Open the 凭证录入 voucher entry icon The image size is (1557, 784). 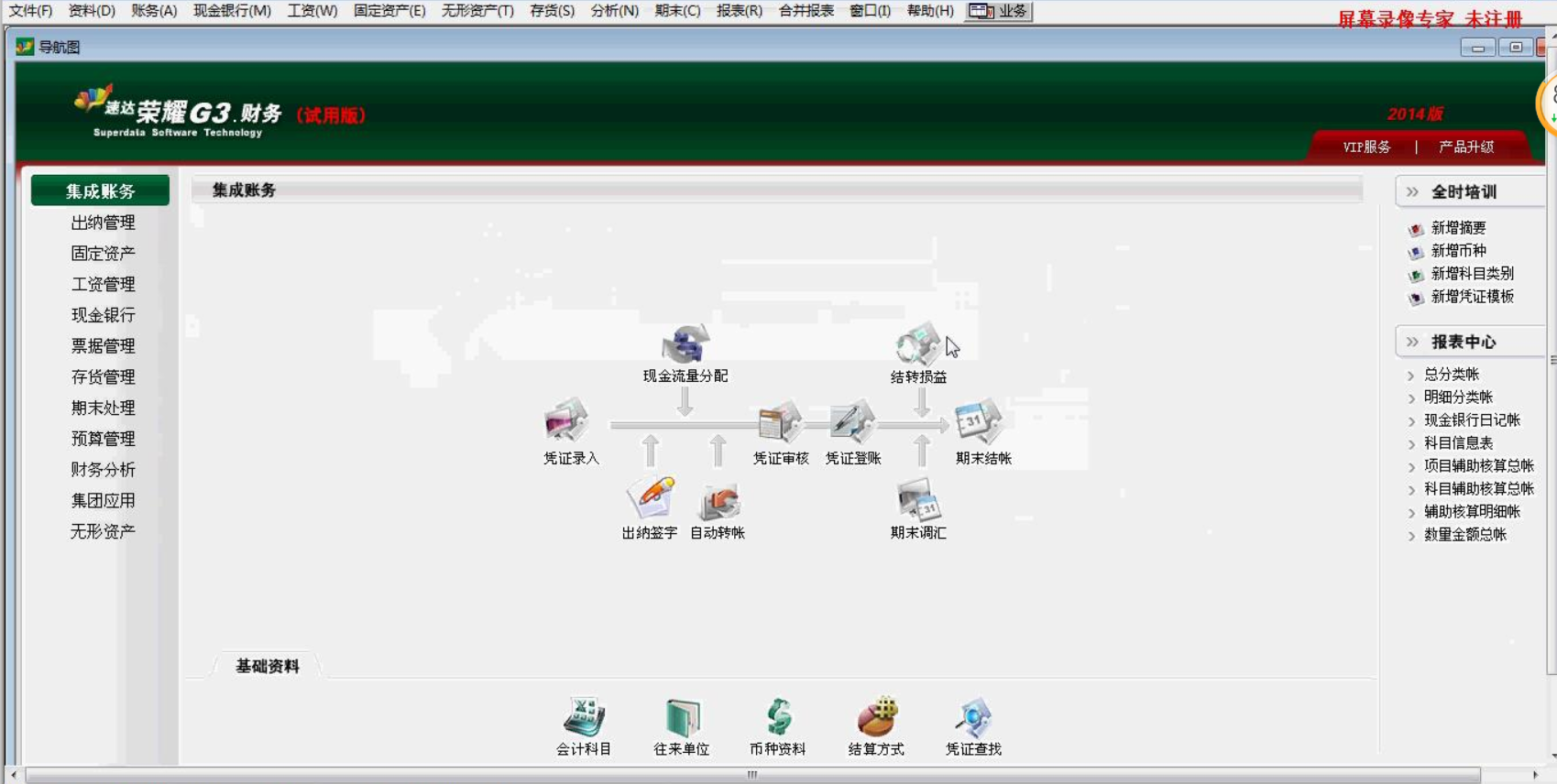(x=568, y=420)
